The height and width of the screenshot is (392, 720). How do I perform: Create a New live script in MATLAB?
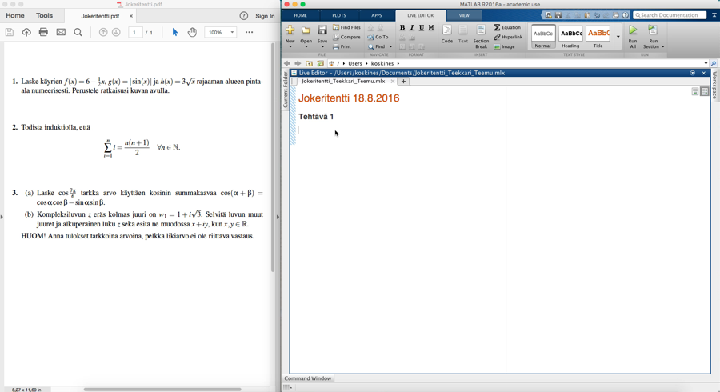(x=290, y=35)
